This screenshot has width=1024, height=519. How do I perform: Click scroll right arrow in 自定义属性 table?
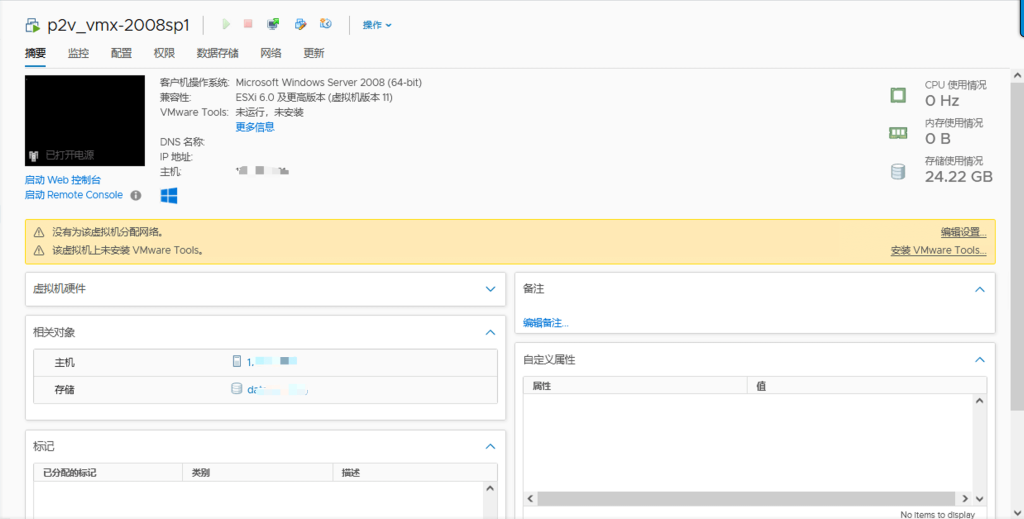click(x=965, y=499)
